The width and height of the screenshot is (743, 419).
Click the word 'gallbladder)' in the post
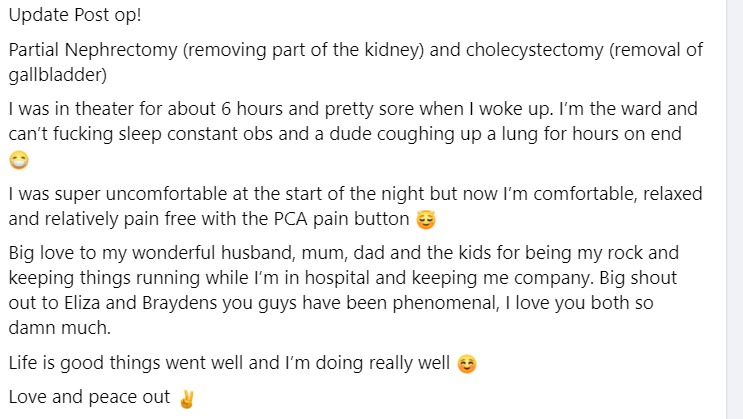58,75
